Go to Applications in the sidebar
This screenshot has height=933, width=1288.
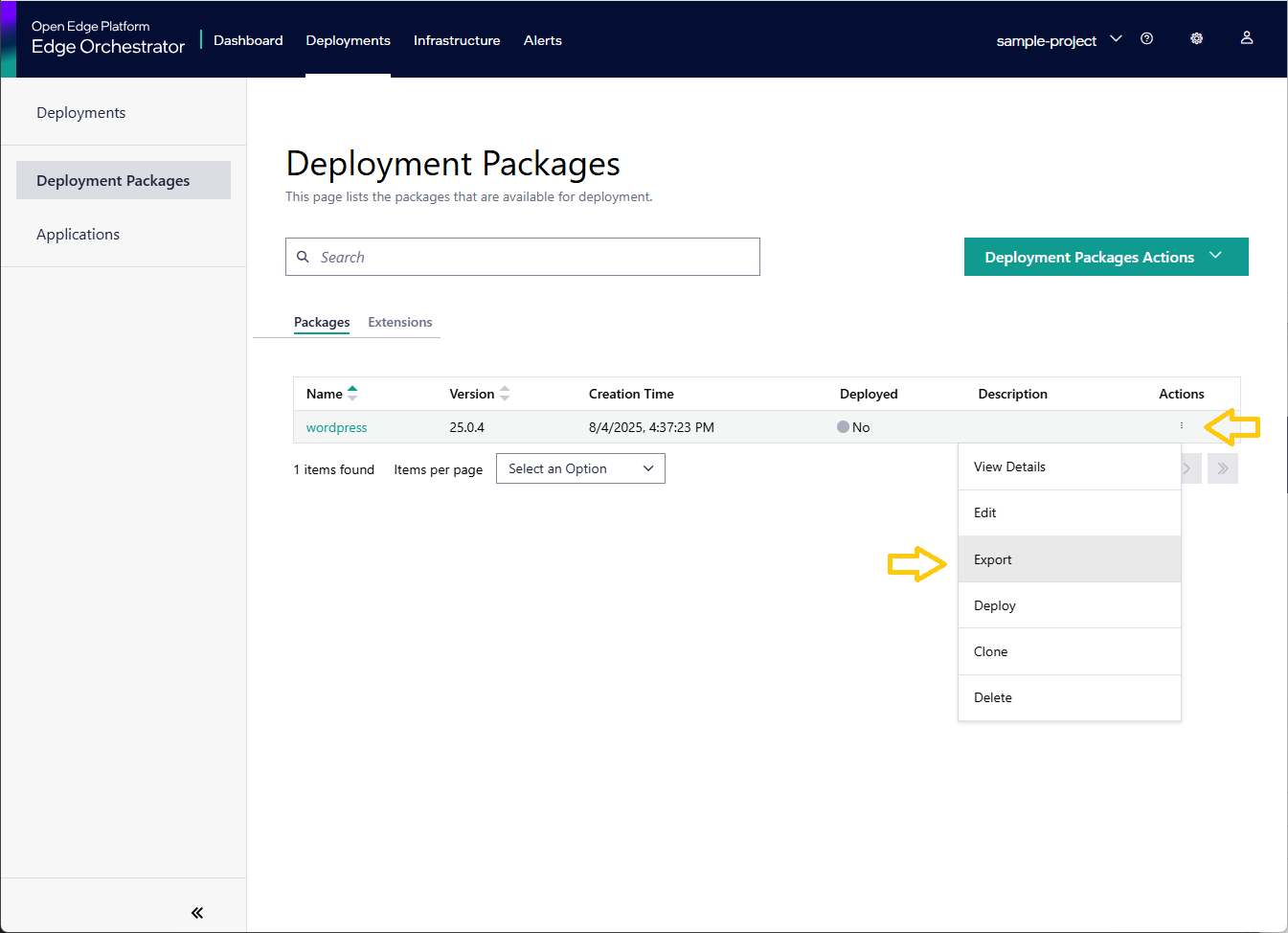78,234
